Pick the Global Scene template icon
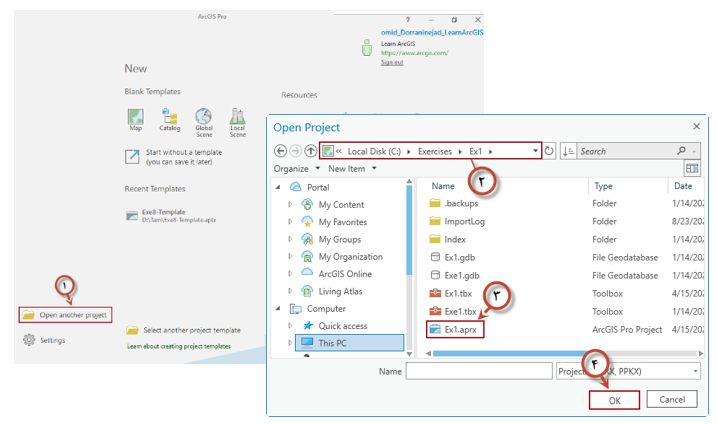717x424 pixels. 203,116
